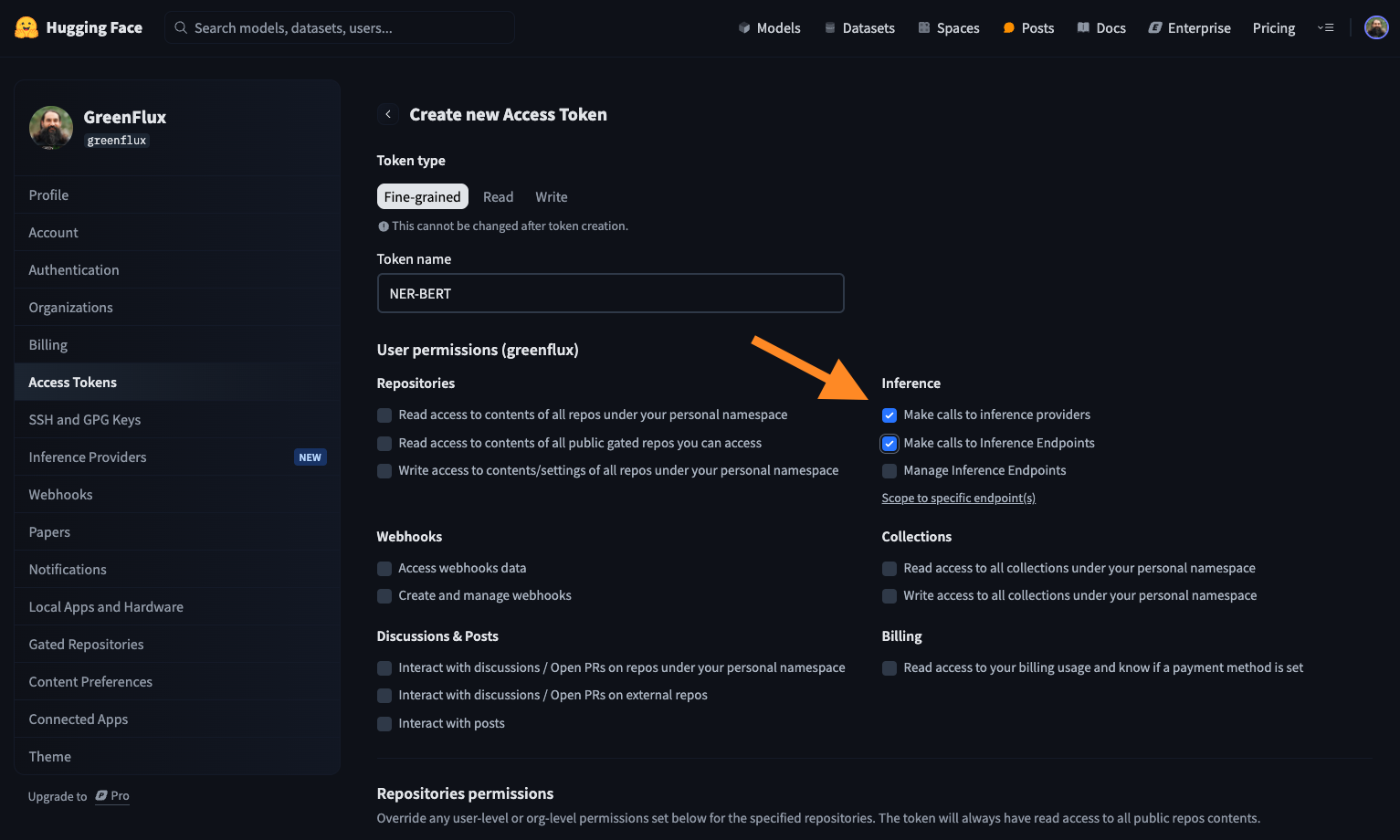Follow the Upgrade to Pro link
1400x840 pixels.
(x=112, y=796)
